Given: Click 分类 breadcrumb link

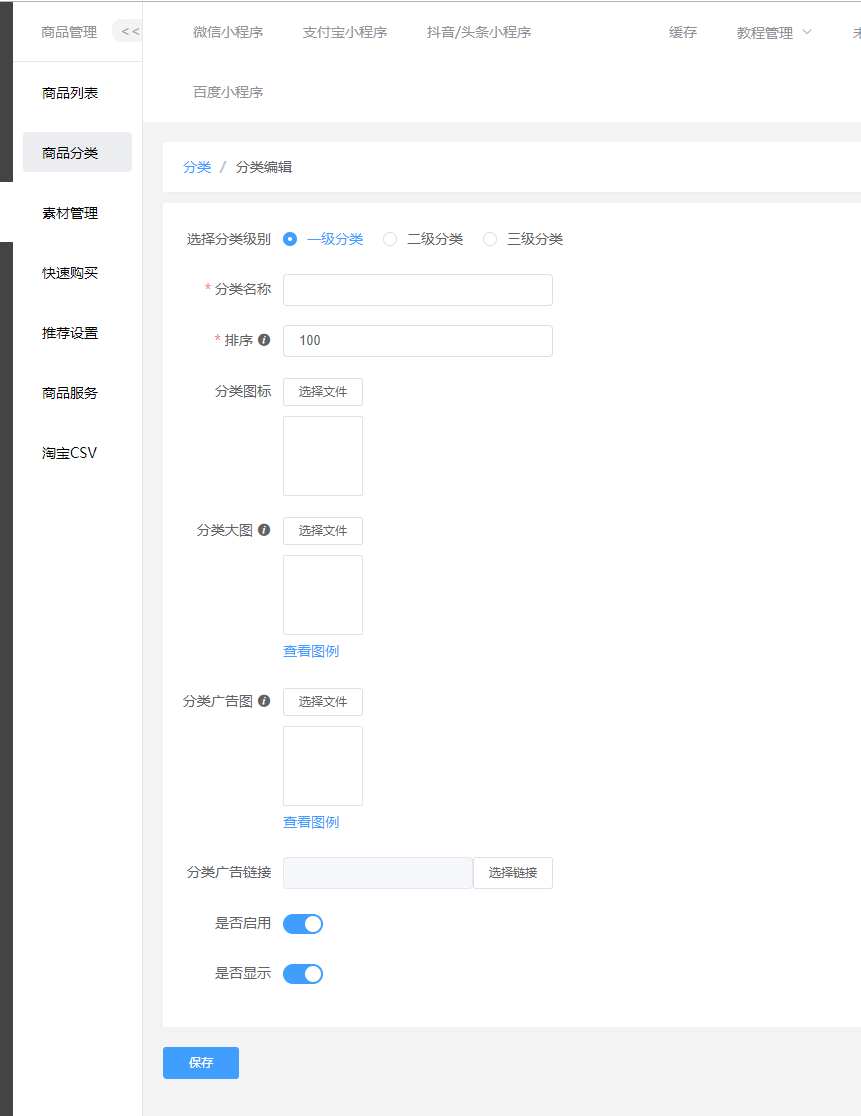Looking at the screenshot, I should click(197, 167).
